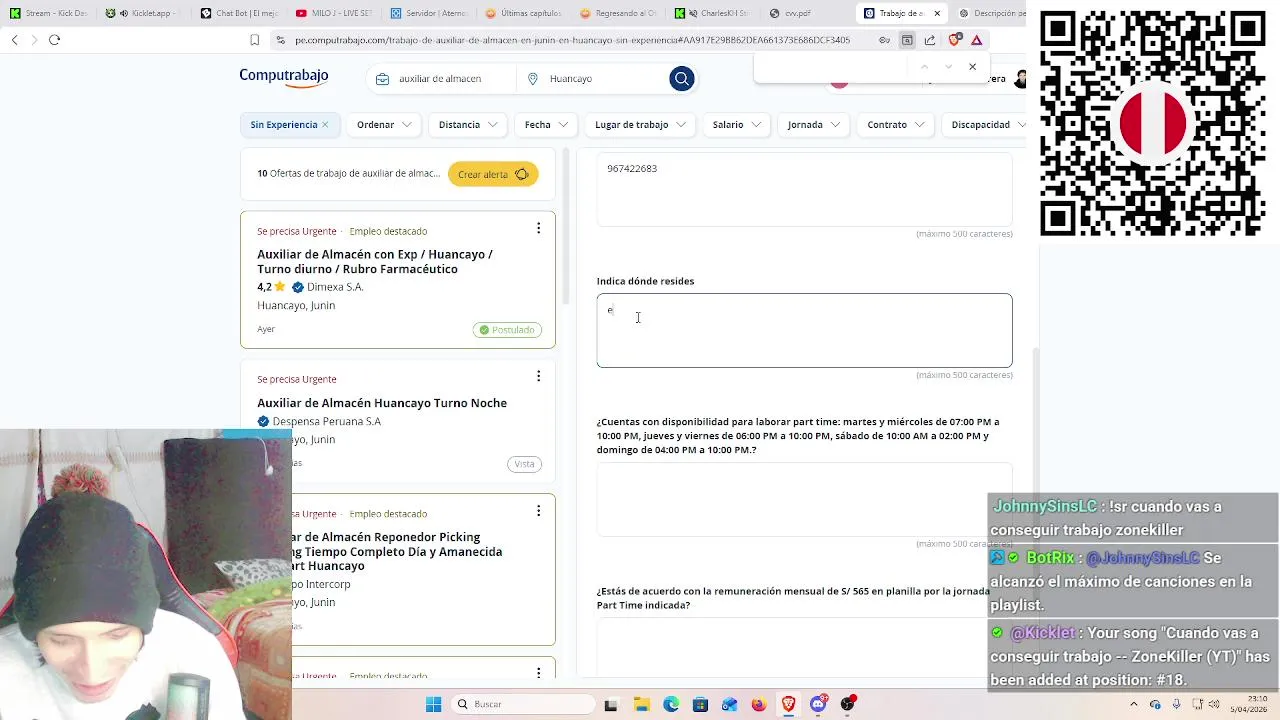This screenshot has width=1280, height=720.
Task: Open three-dot menu on Dimexa S.A. job card
Action: (538, 228)
